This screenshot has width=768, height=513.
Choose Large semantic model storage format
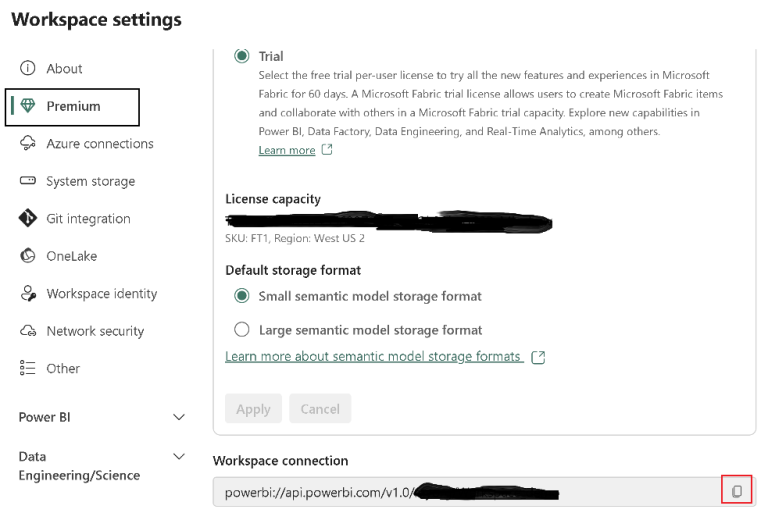pos(242,330)
